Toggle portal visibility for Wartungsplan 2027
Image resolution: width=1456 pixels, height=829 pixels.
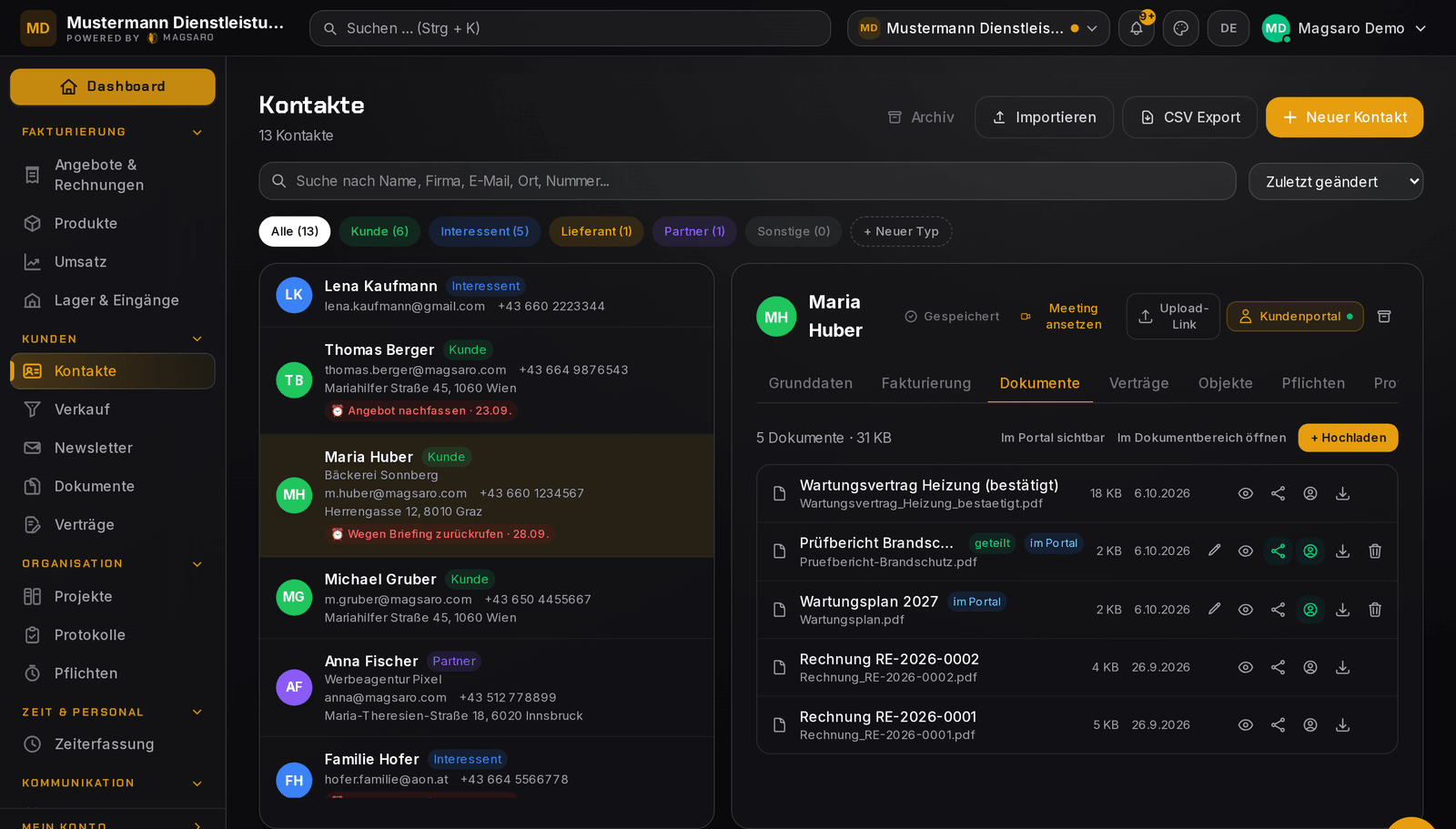pyautogui.click(x=1310, y=609)
